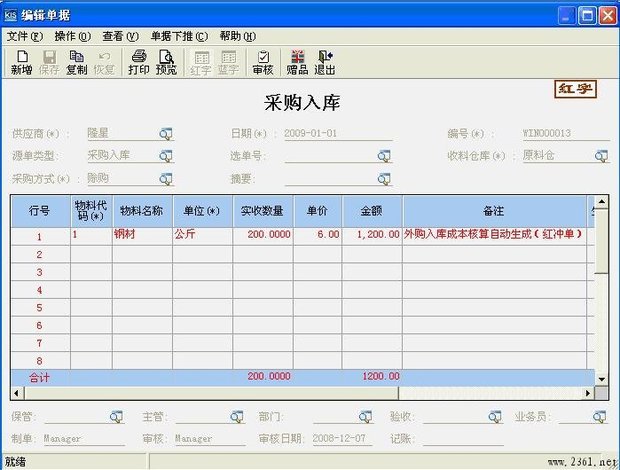The width and height of the screenshot is (620, 470).
Task: Open the 验收 lookup icon
Action: coord(495,417)
